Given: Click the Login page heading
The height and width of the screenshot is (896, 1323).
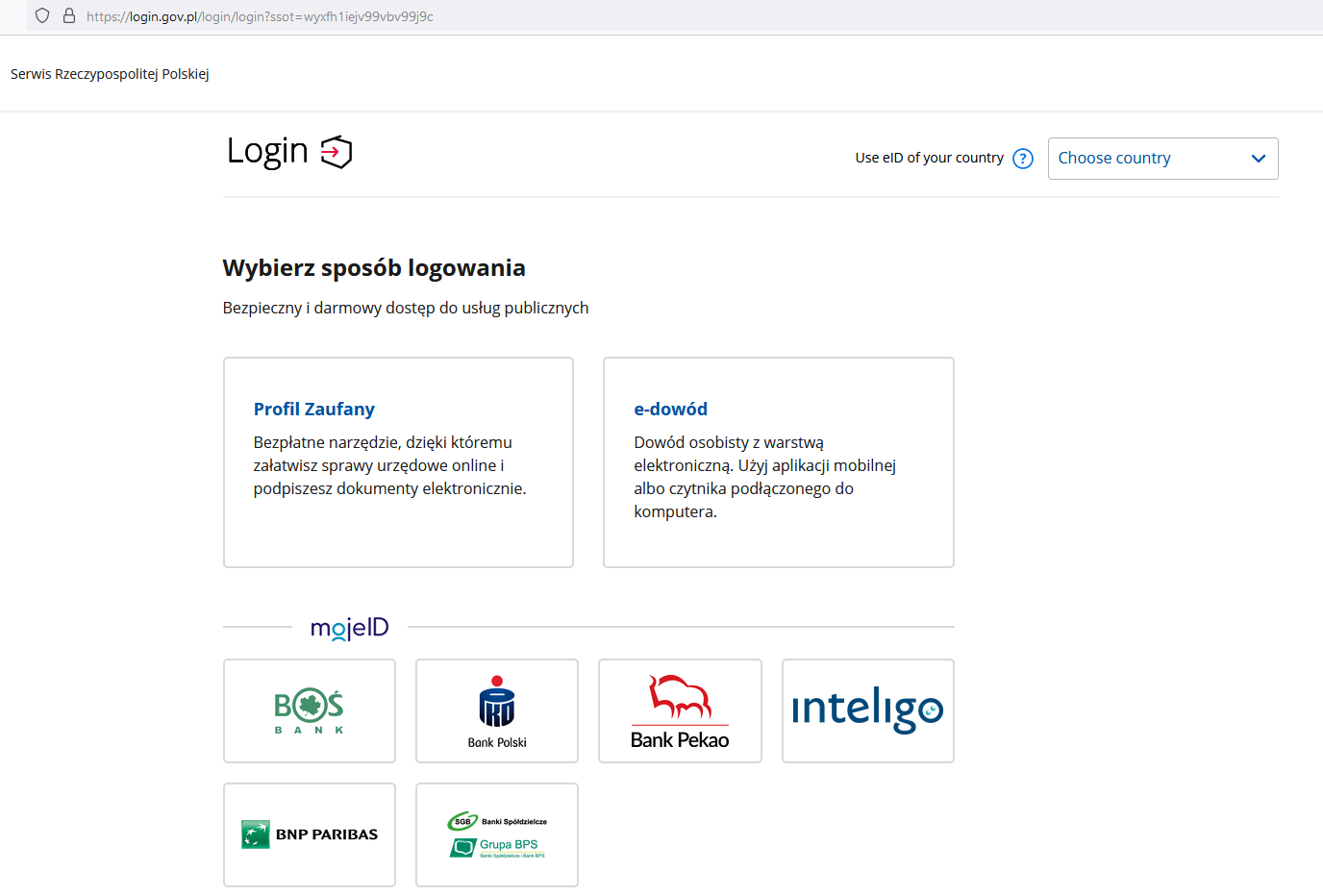Looking at the screenshot, I should pos(267,151).
